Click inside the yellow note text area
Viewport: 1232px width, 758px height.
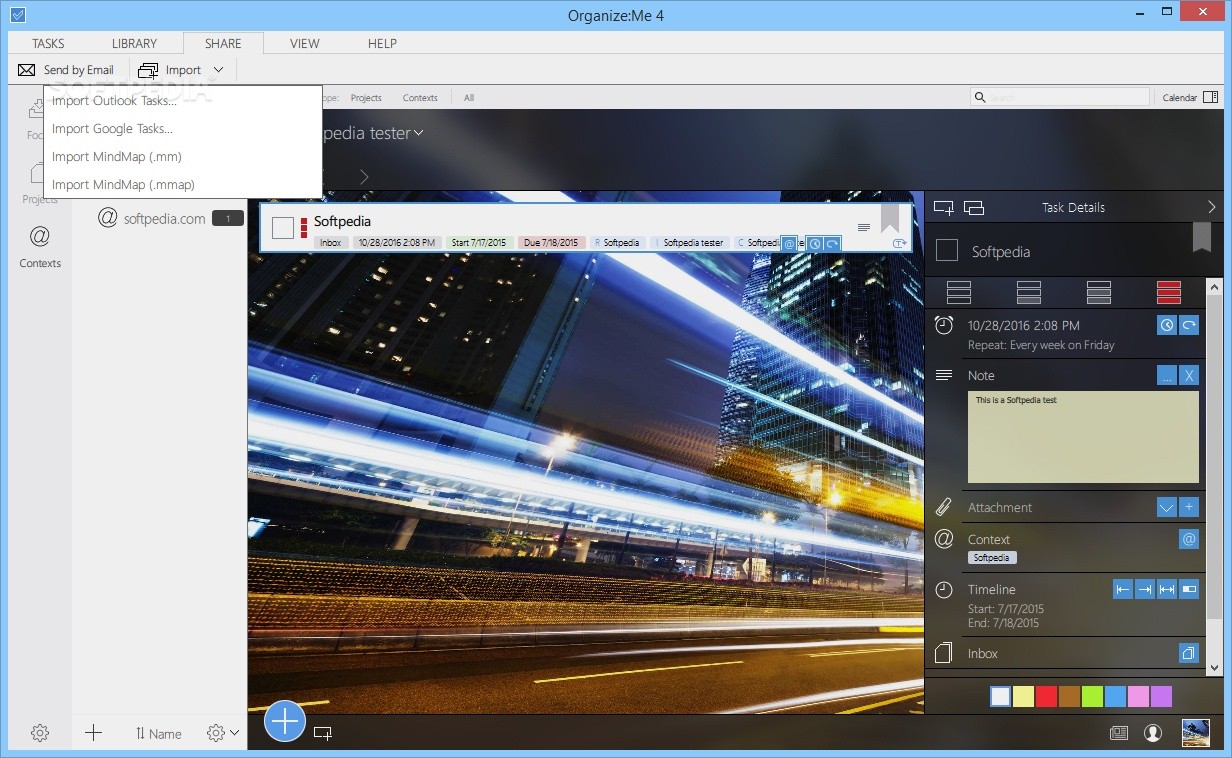(1083, 437)
